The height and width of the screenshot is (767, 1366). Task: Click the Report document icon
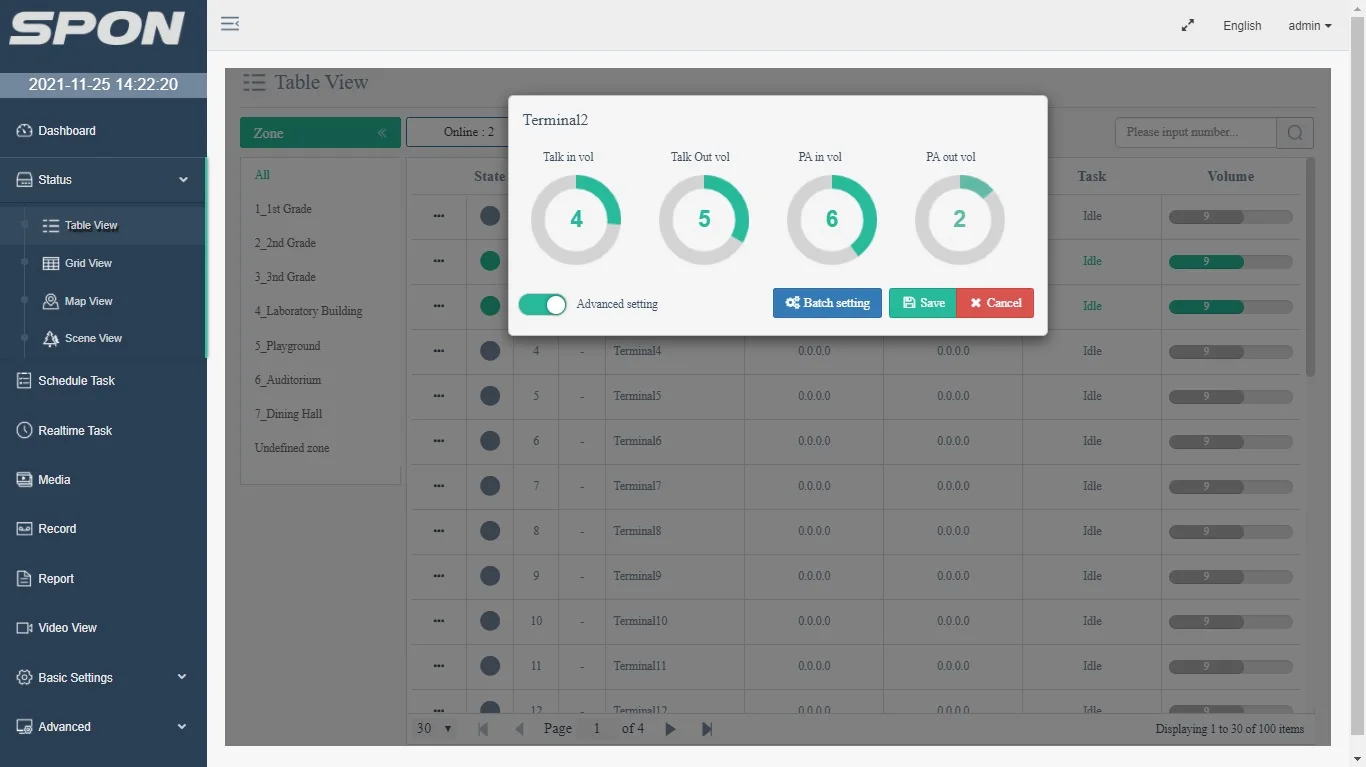[24, 579]
